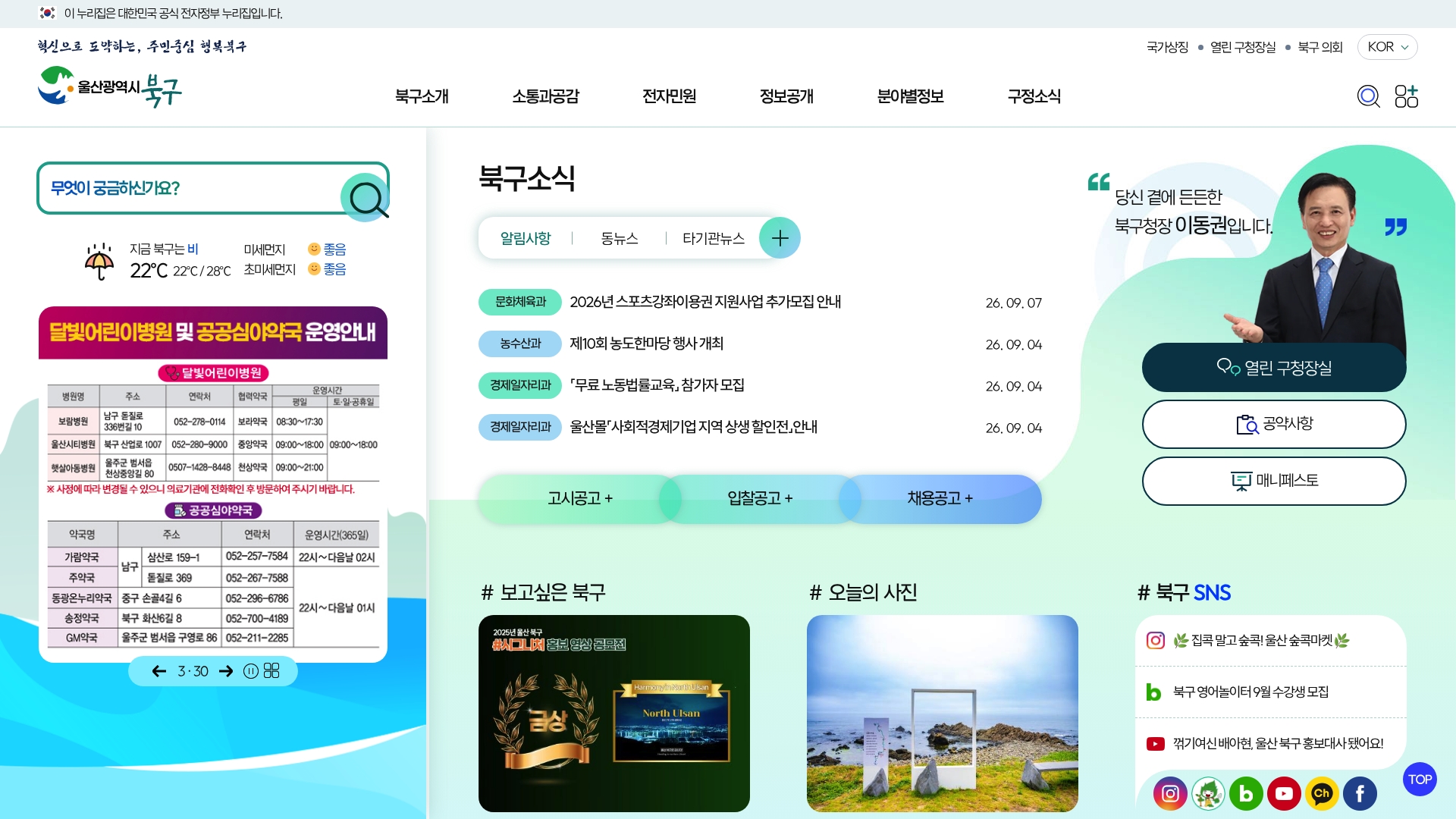Open the KOR language dropdown

(1387, 47)
